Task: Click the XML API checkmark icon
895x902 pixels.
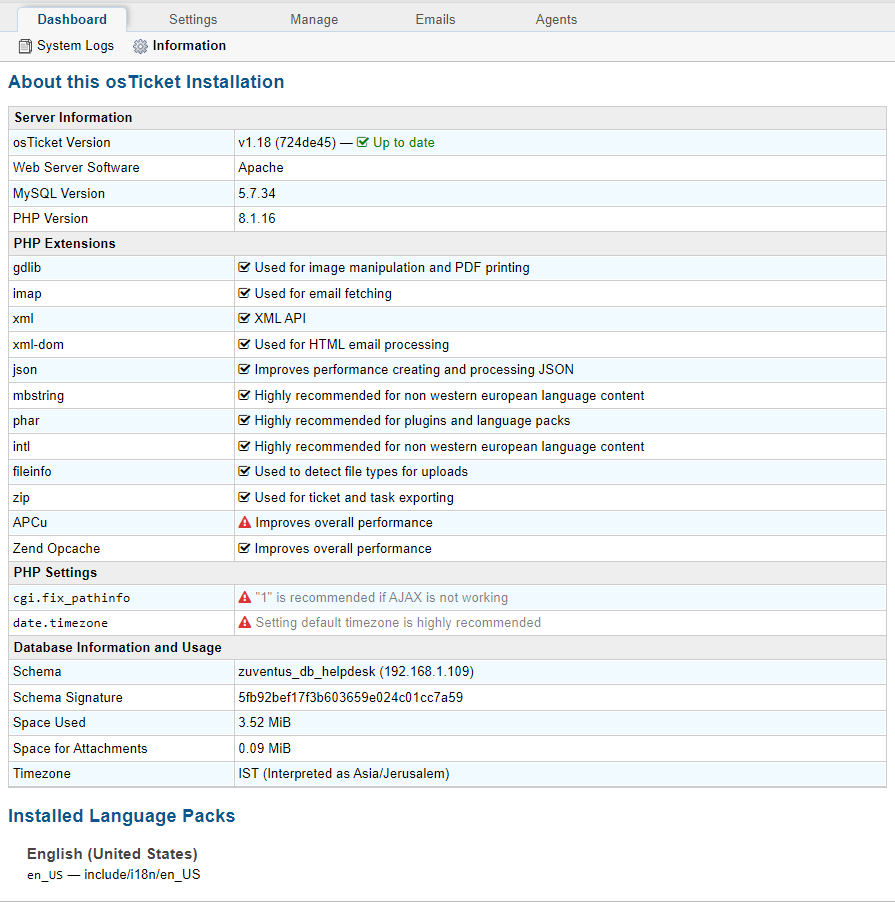Action: (244, 318)
